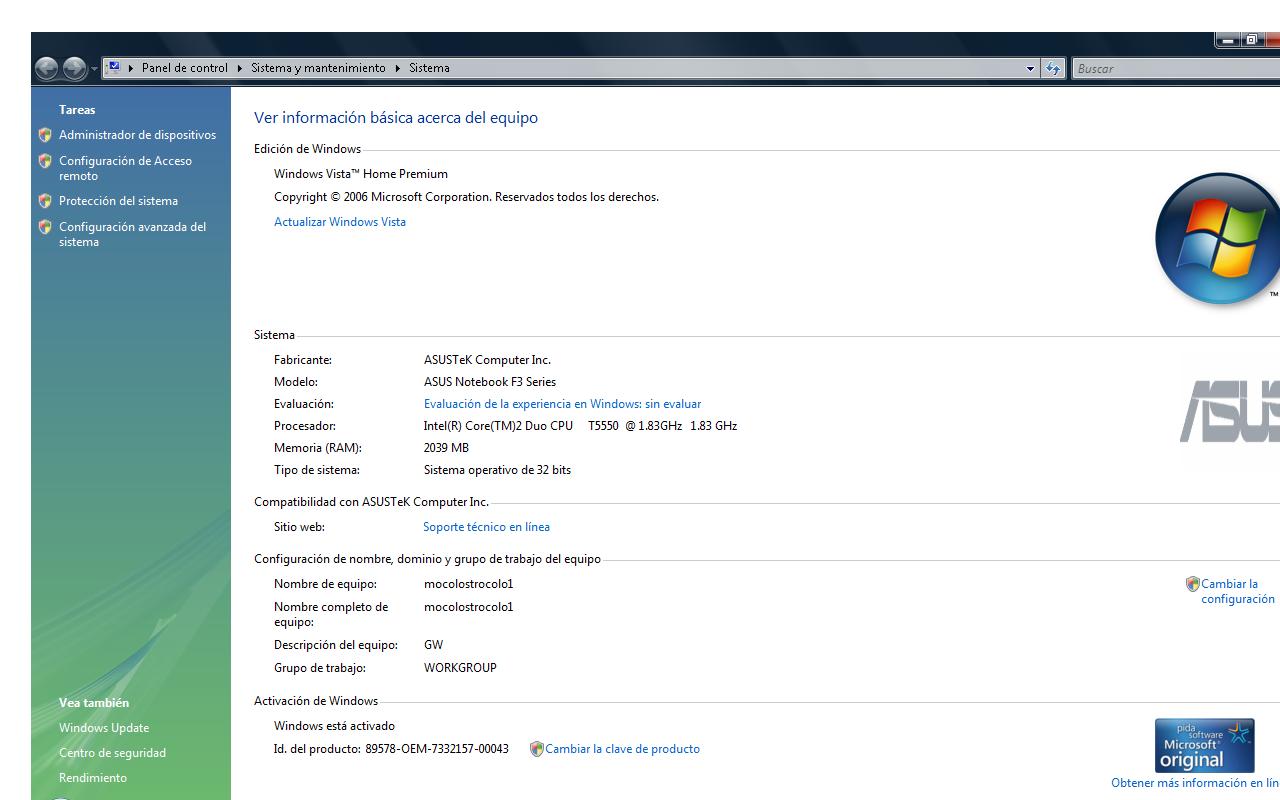Click the WORKGROUP value
This screenshot has height=800, width=1280.
tap(460, 668)
